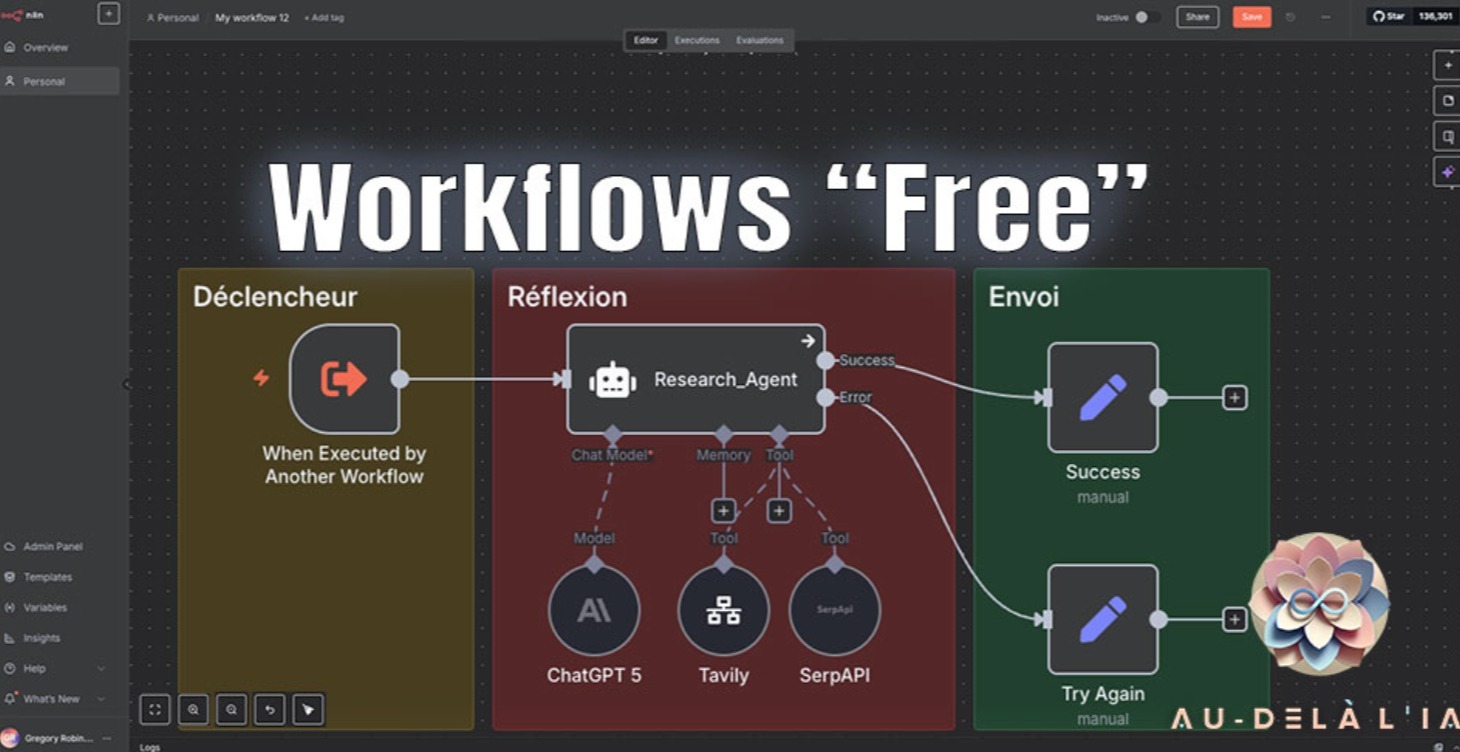Viewport: 1460px width, 752px height.
Task: Click the Error output of Research_Agent
Action: click(825, 398)
